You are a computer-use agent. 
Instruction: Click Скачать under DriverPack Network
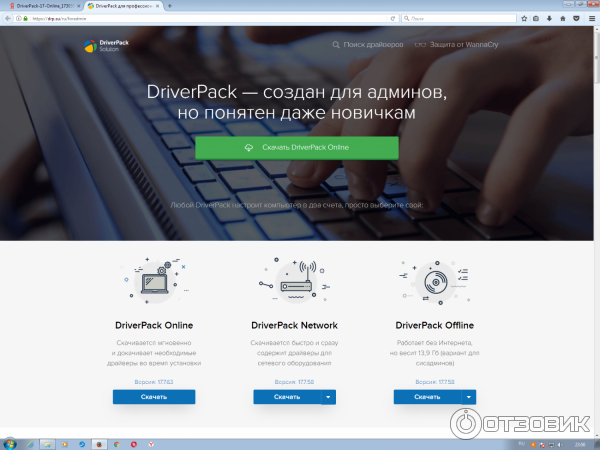tap(287, 397)
